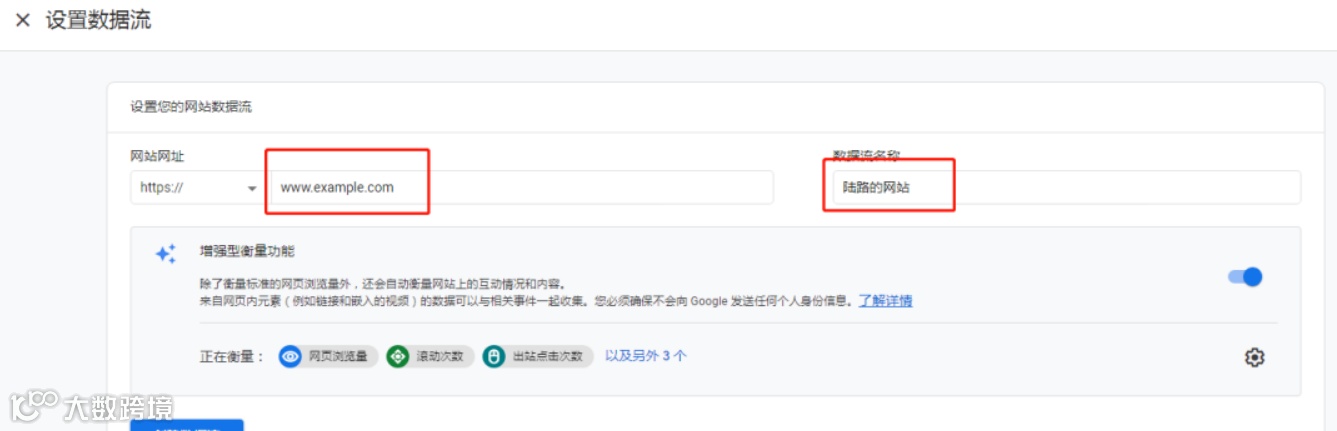Close the 设置数据流 panel with the X

(23, 20)
